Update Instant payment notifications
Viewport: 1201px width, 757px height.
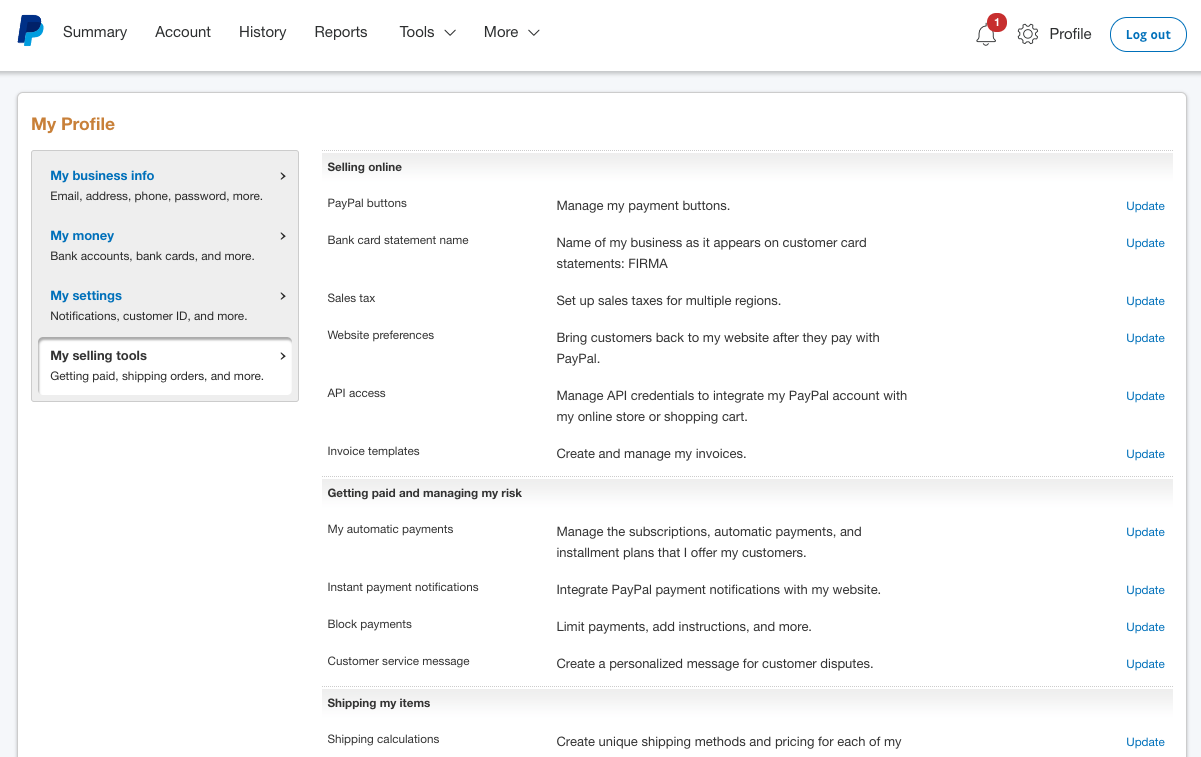click(x=1145, y=590)
